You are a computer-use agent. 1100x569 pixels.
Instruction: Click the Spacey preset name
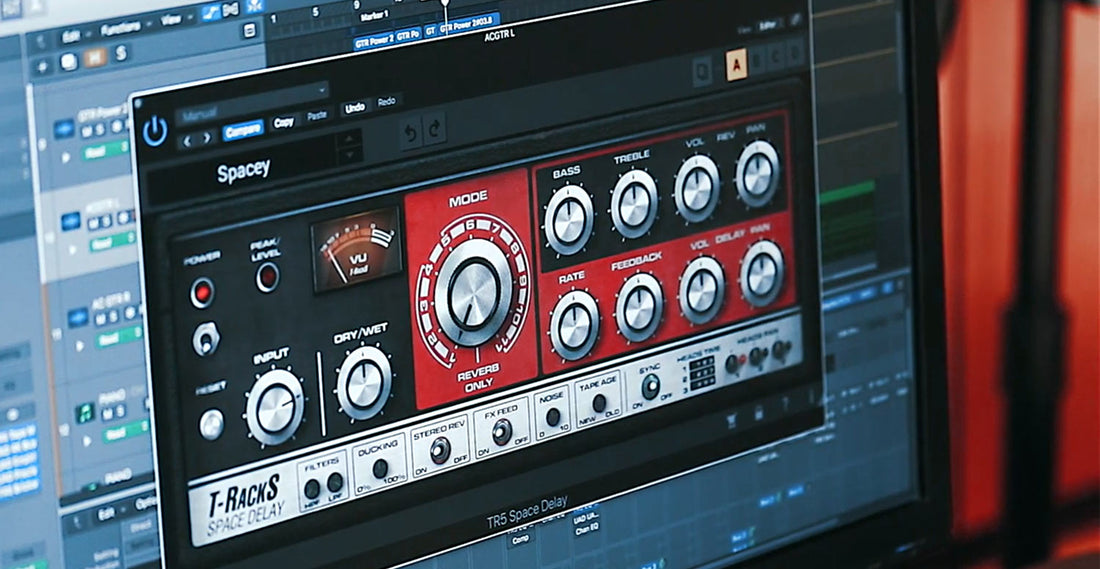click(x=243, y=170)
